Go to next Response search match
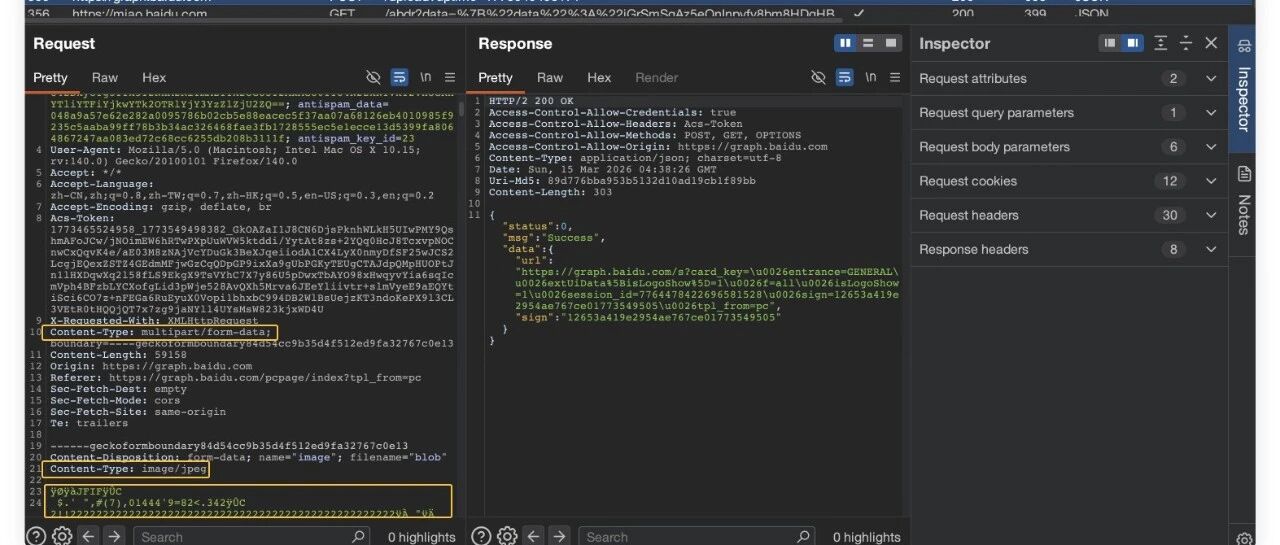This screenshot has height=545, width=1280. point(559,536)
